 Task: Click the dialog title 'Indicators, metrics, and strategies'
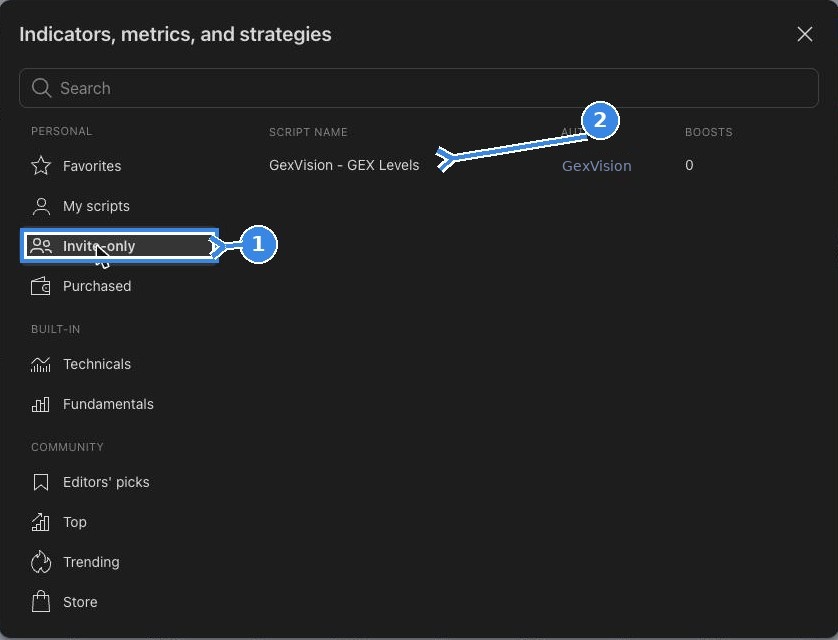(x=175, y=34)
